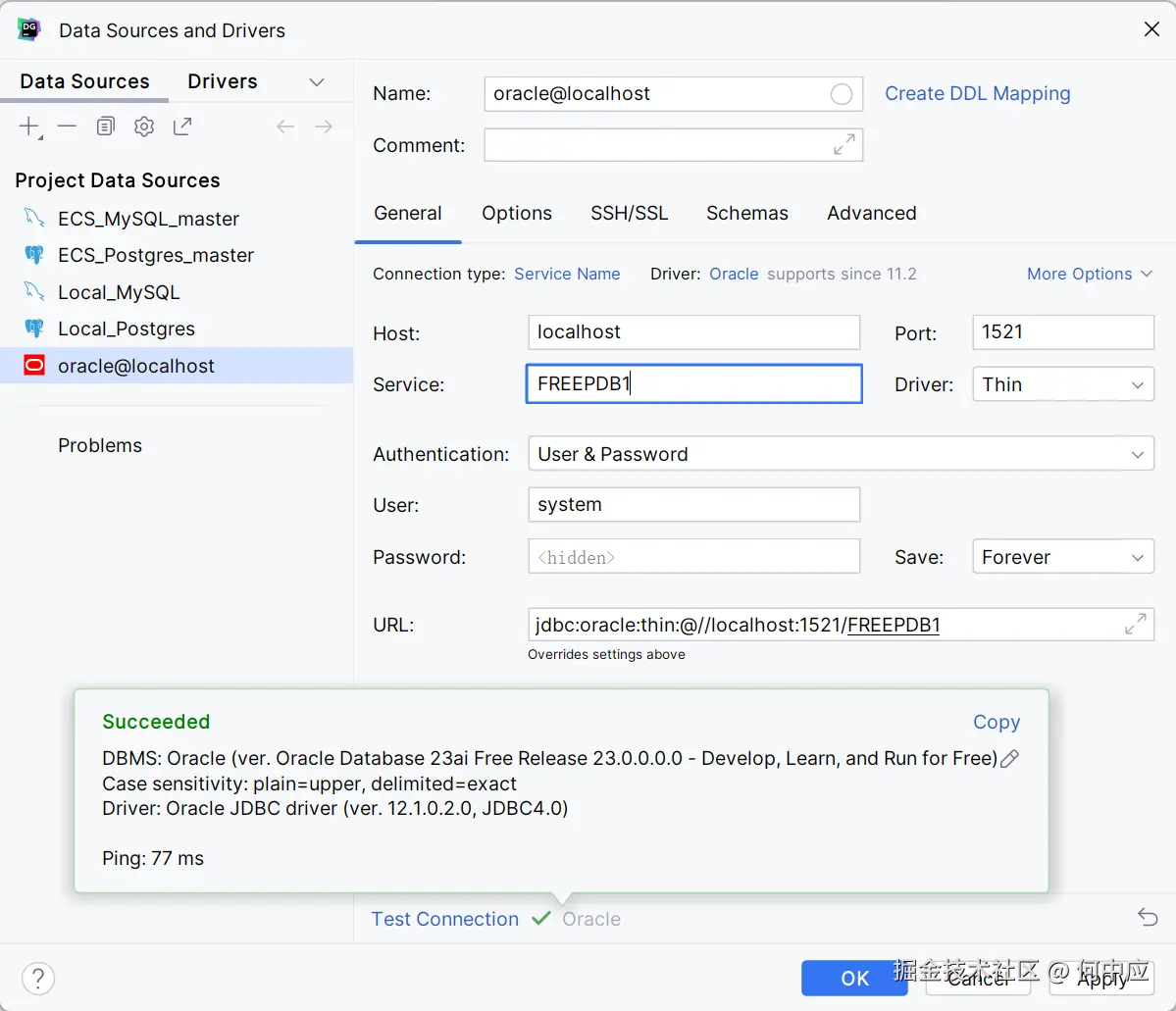Click the Create DDL Mapping link

977,94
